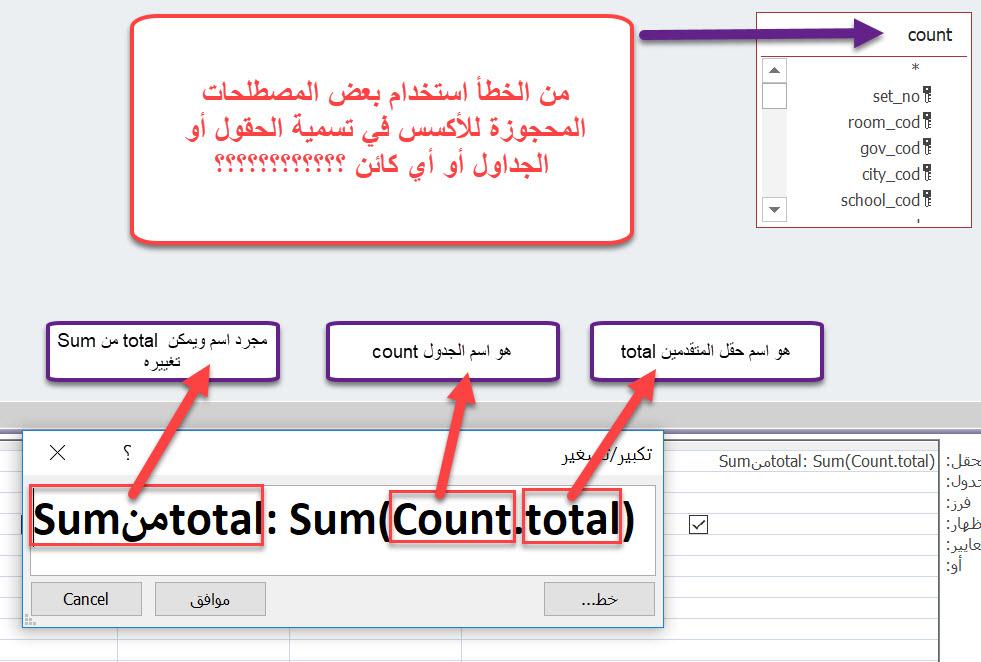This screenshot has width=981, height=662.
Task: Click the key icon beside set_no
Action: [927, 96]
